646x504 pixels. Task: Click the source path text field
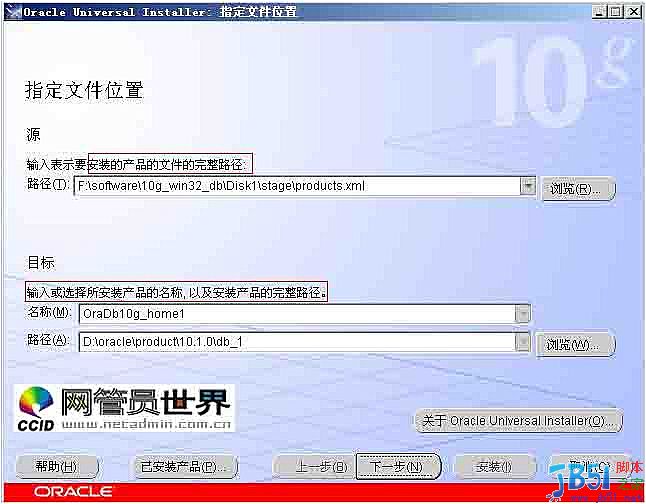point(296,186)
